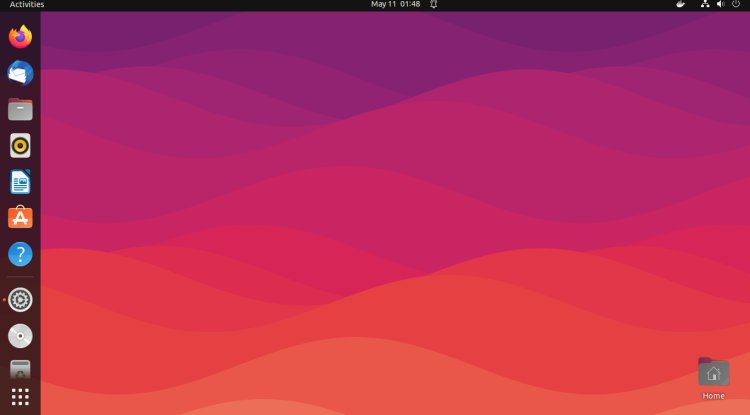Open the Help question-mark icon
Screen dimensions: 750x415
click(x=20, y=254)
